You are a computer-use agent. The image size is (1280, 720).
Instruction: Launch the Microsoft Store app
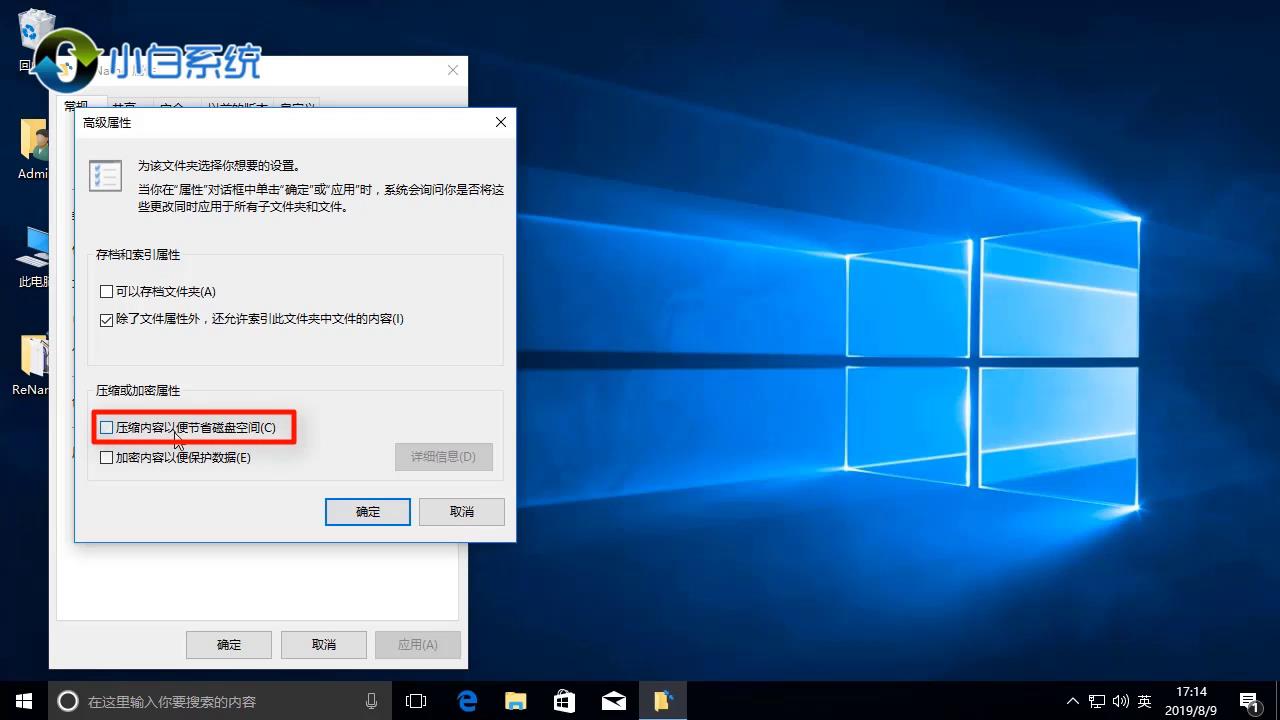pyautogui.click(x=563, y=701)
